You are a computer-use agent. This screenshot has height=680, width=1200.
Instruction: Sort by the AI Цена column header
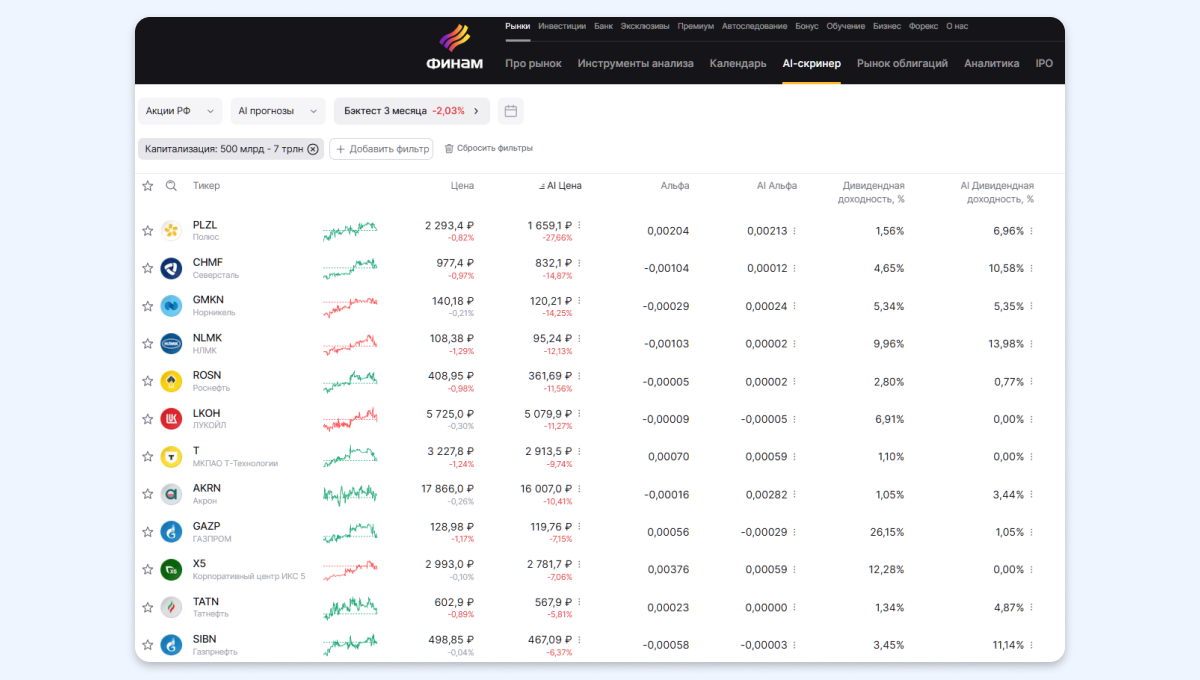563,186
